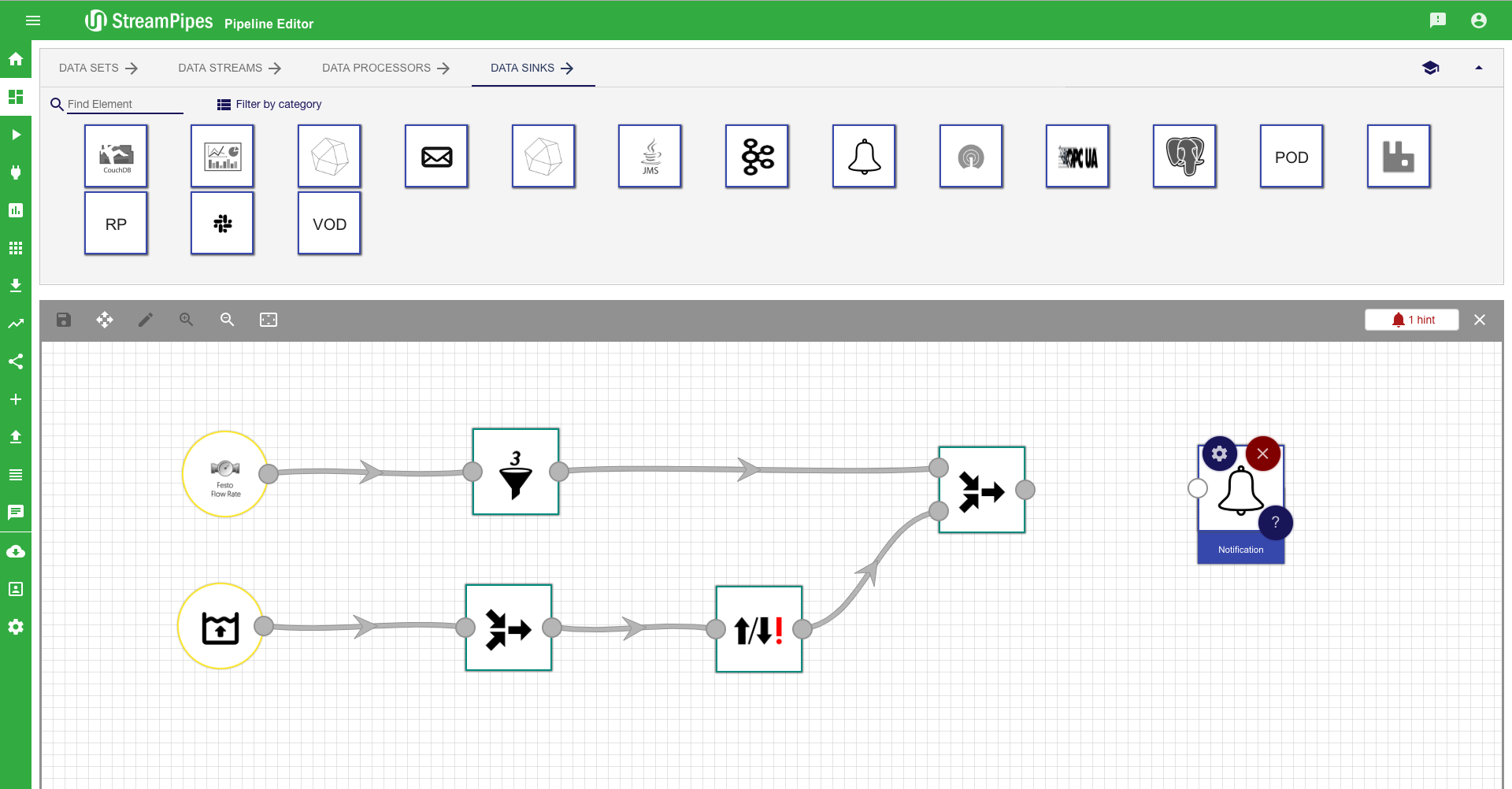This screenshot has width=1512, height=789.
Task: Open Notification element settings gear
Action: click(1219, 454)
